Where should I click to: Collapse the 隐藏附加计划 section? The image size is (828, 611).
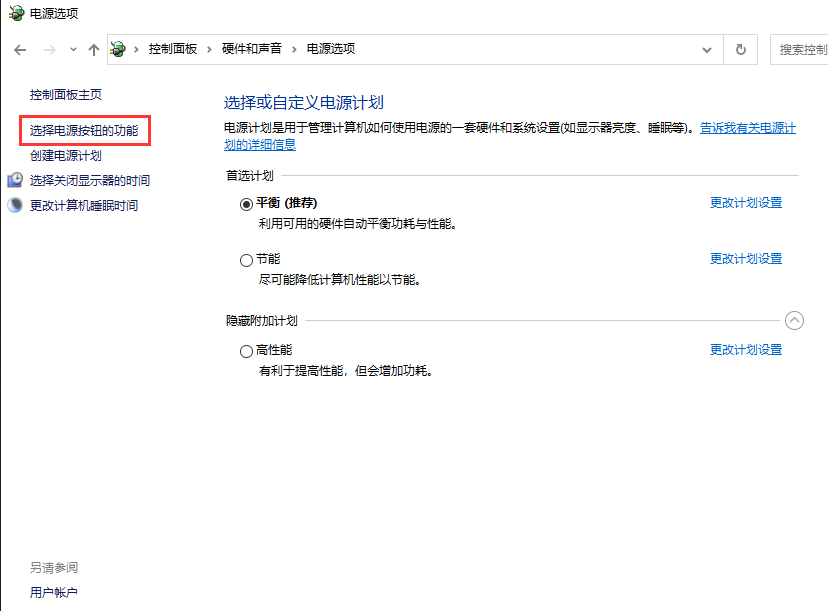point(794,320)
